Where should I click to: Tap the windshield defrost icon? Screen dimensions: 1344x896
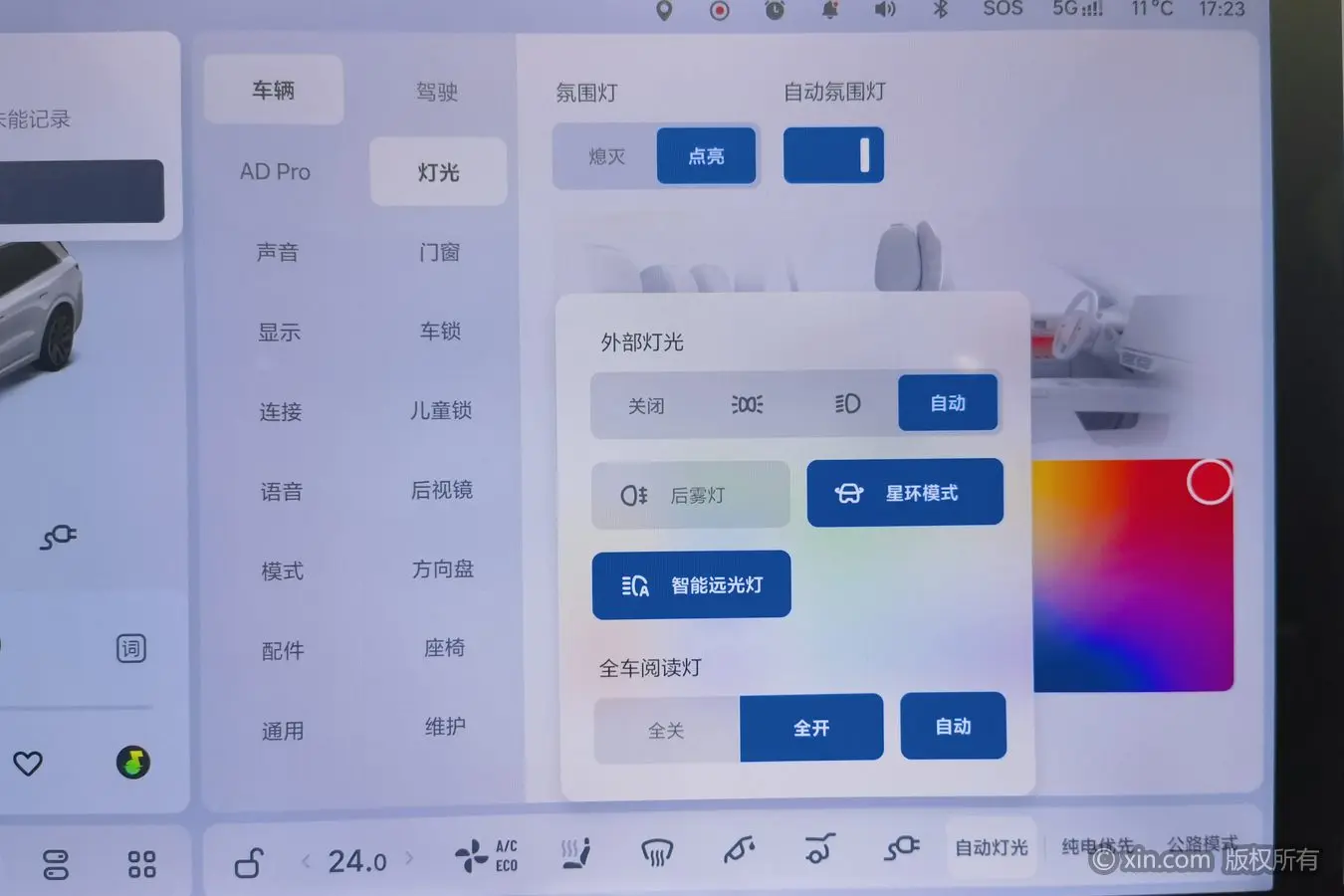point(657,853)
